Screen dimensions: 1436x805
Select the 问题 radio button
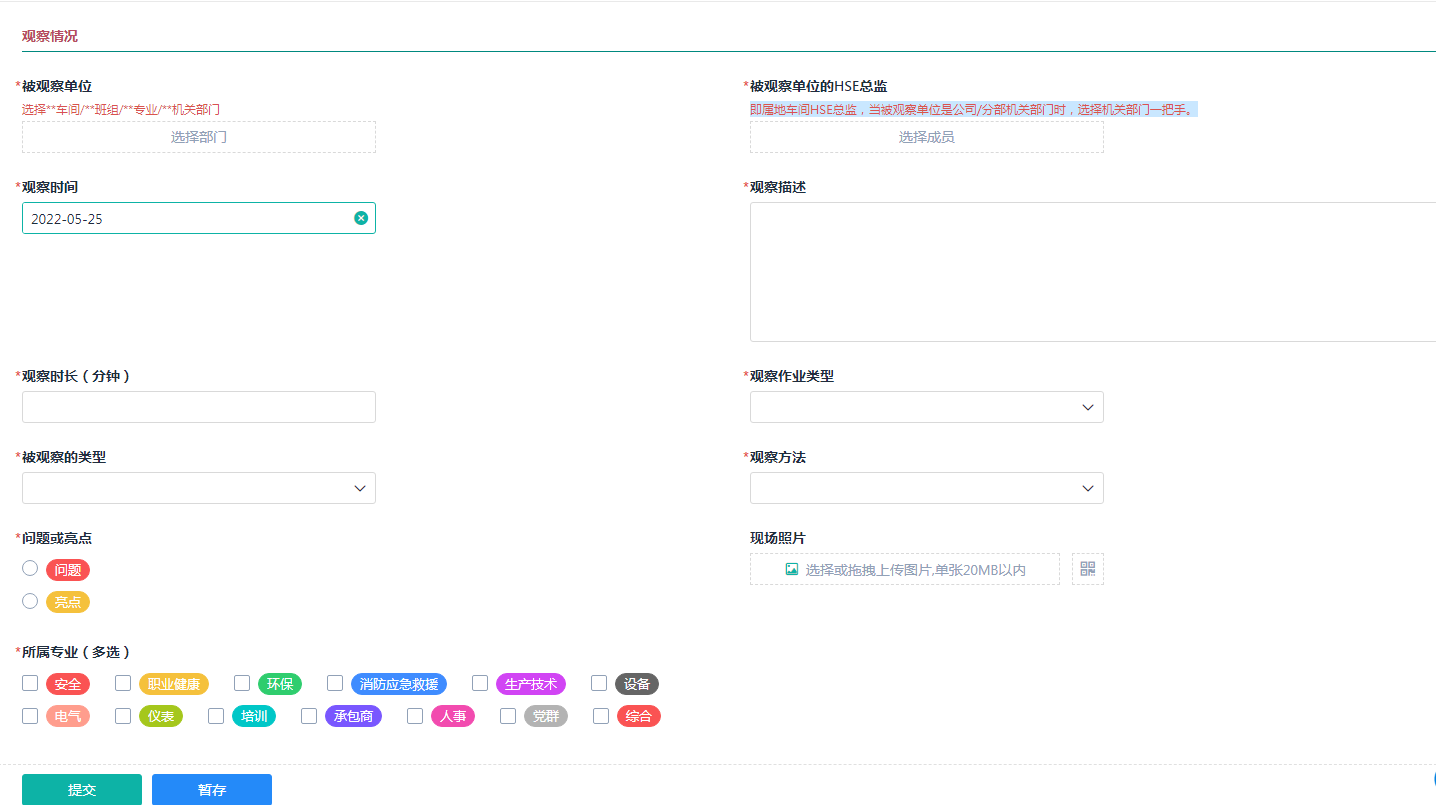point(30,568)
